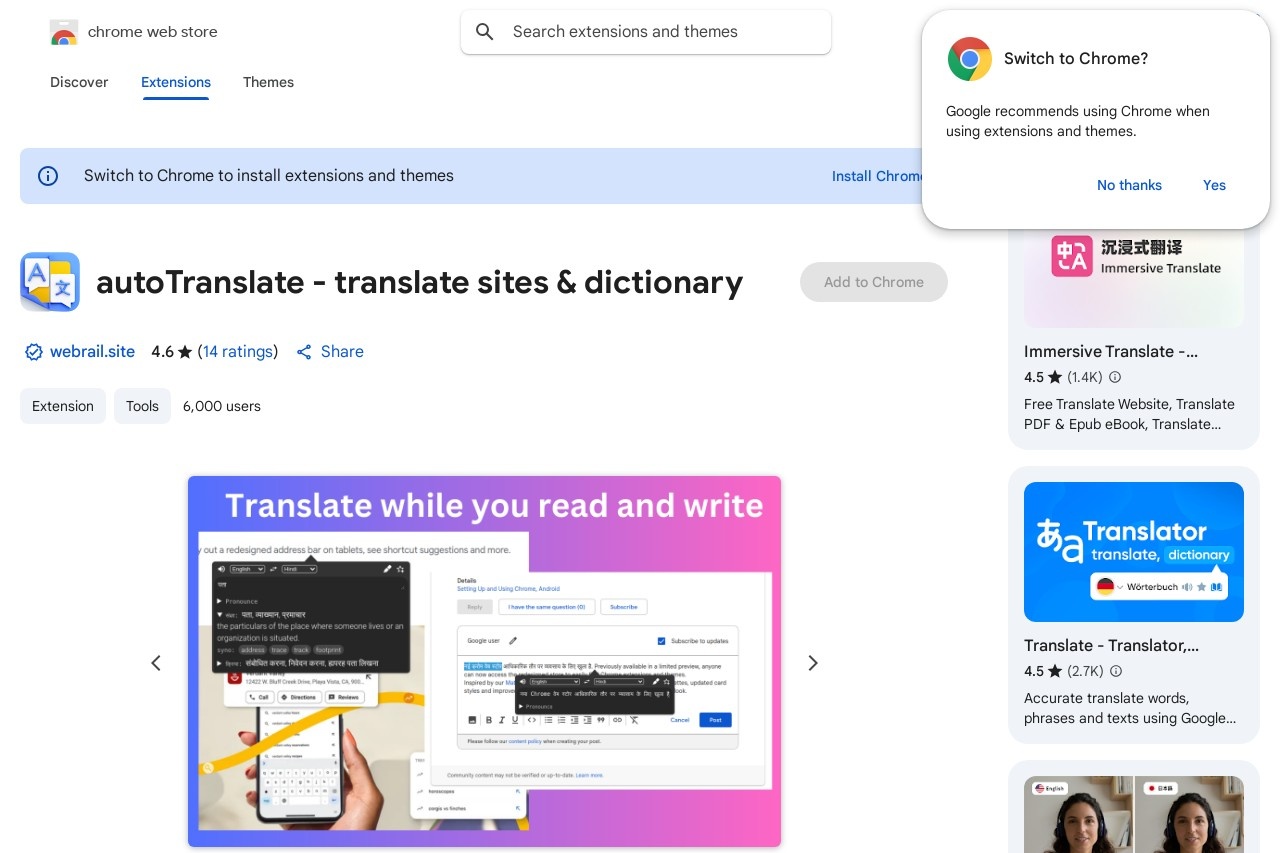Click the autoTranslate extension heading text
This screenshot has width=1280, height=853.
coord(419,283)
